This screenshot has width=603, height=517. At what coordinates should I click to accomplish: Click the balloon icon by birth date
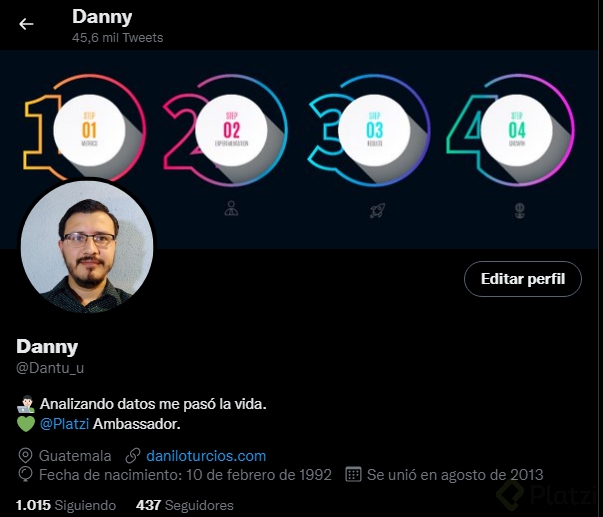(x=25, y=474)
